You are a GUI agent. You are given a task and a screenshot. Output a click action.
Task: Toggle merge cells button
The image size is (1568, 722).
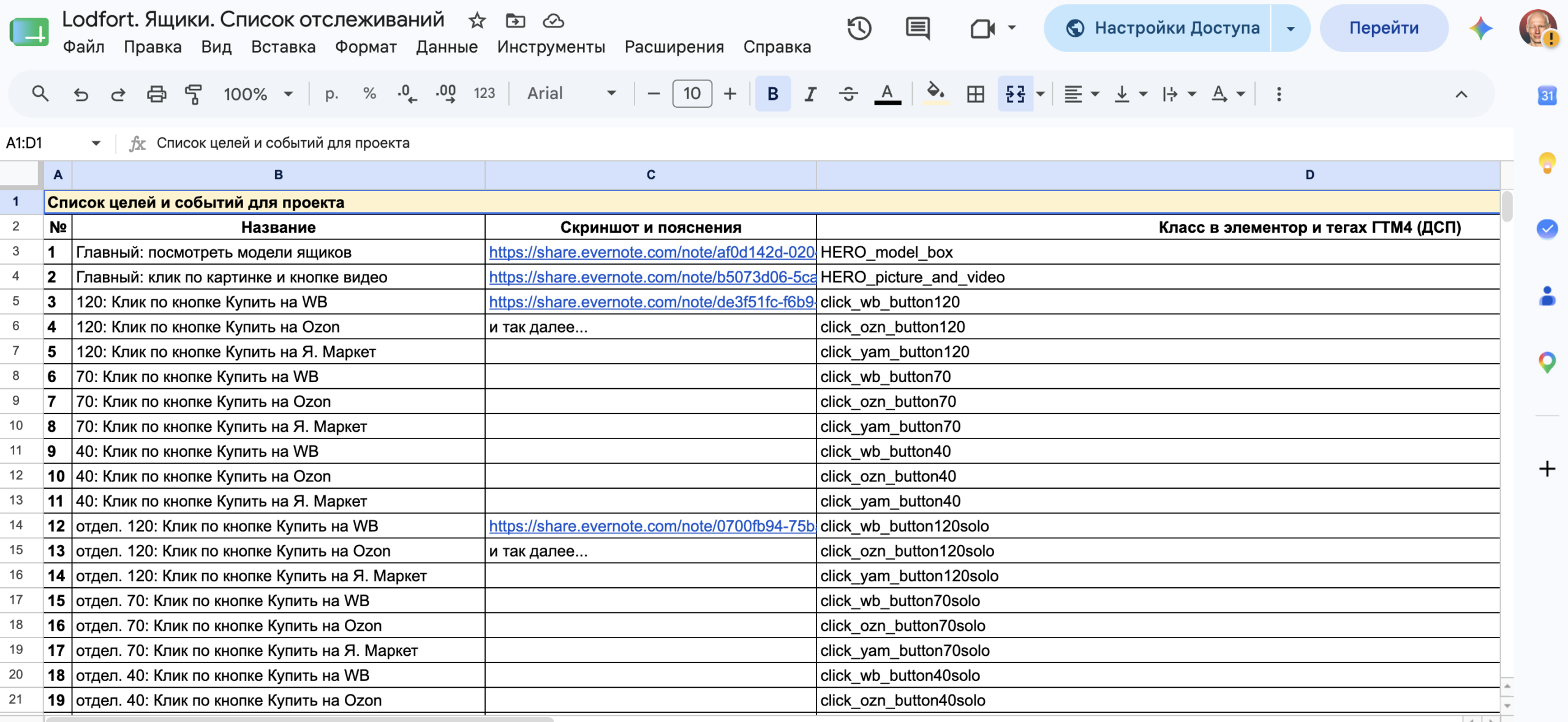[1016, 94]
